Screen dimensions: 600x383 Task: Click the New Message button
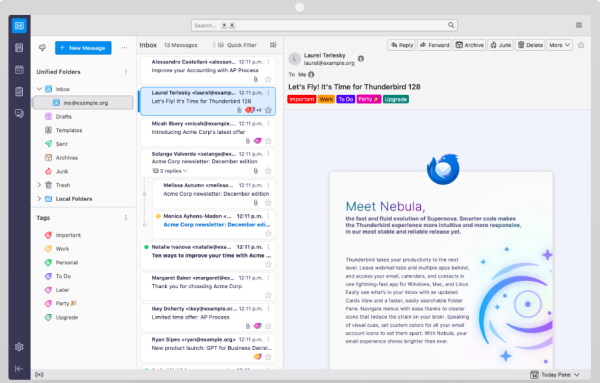pyautogui.click(x=83, y=48)
